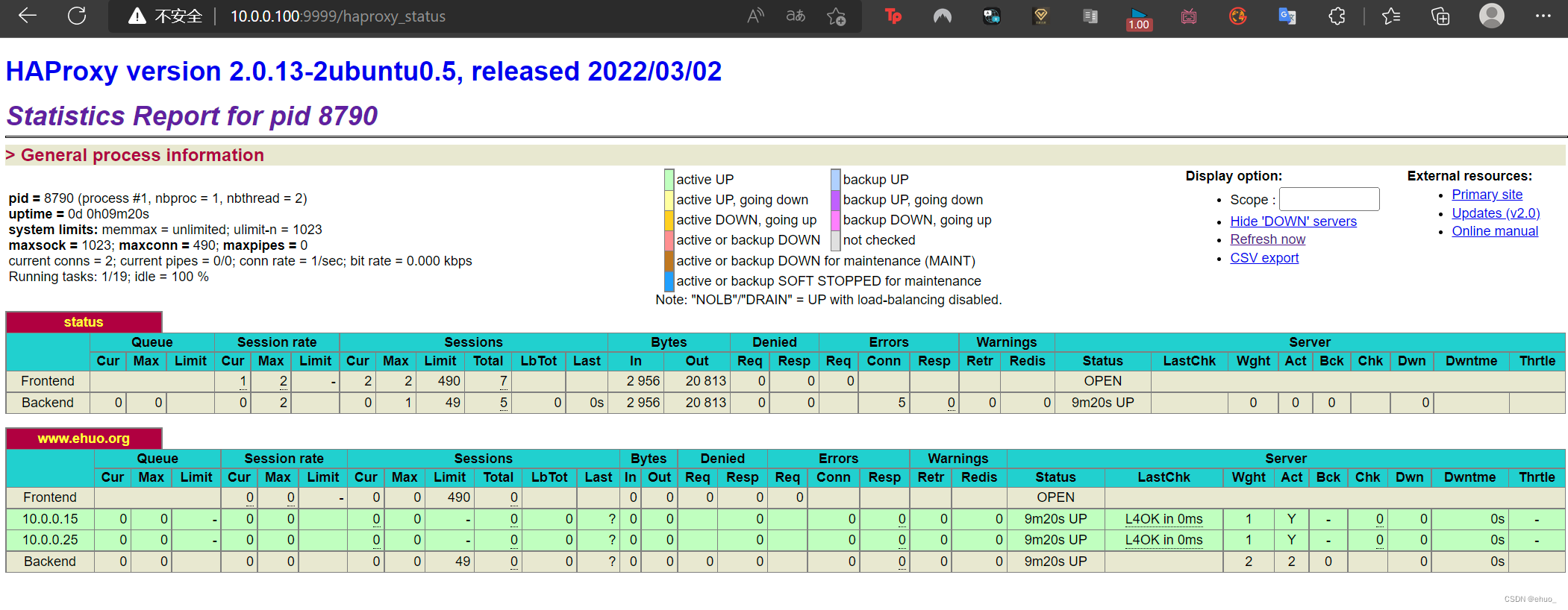Viewport: 1568px width, 610px height.
Task: Activate the Read Aloud icon
Action: tap(755, 16)
